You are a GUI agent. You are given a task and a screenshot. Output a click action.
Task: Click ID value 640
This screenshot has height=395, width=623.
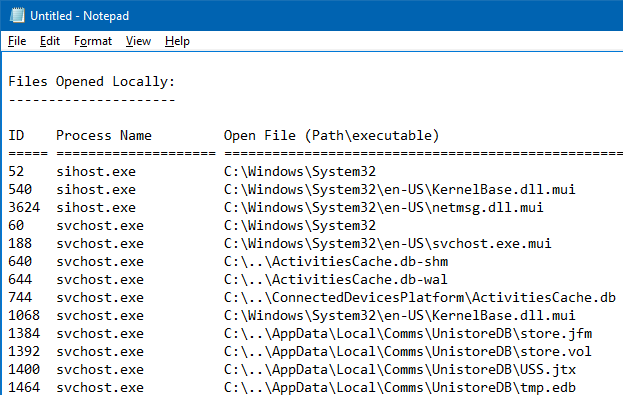pyautogui.click(x=20, y=261)
